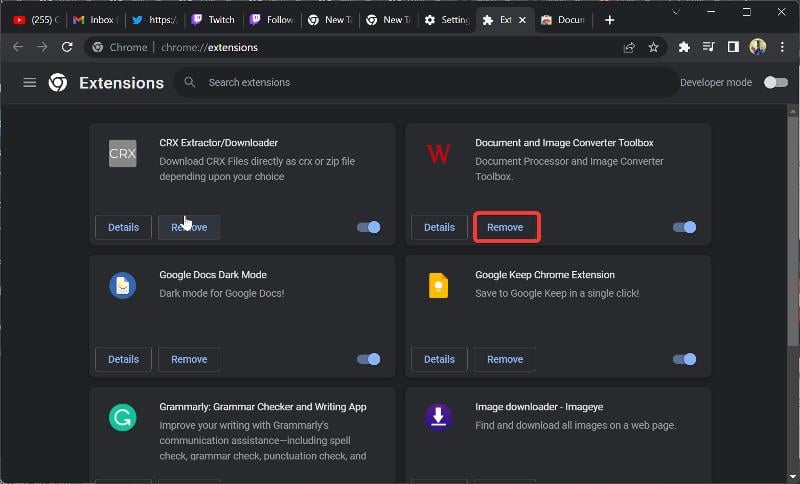Toggle Developer mode switch

click(776, 82)
